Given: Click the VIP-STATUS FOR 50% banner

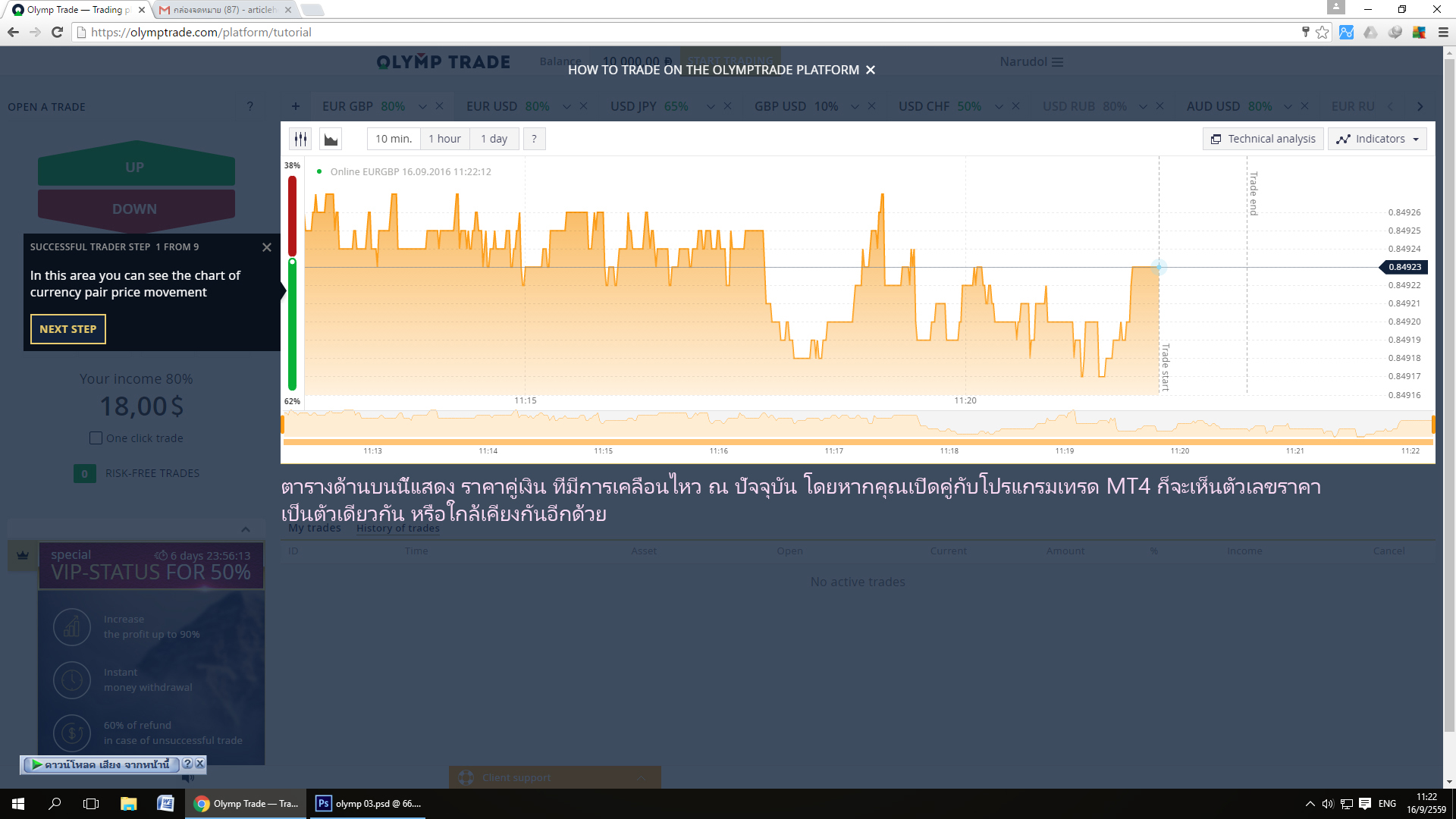Looking at the screenshot, I should click(151, 565).
